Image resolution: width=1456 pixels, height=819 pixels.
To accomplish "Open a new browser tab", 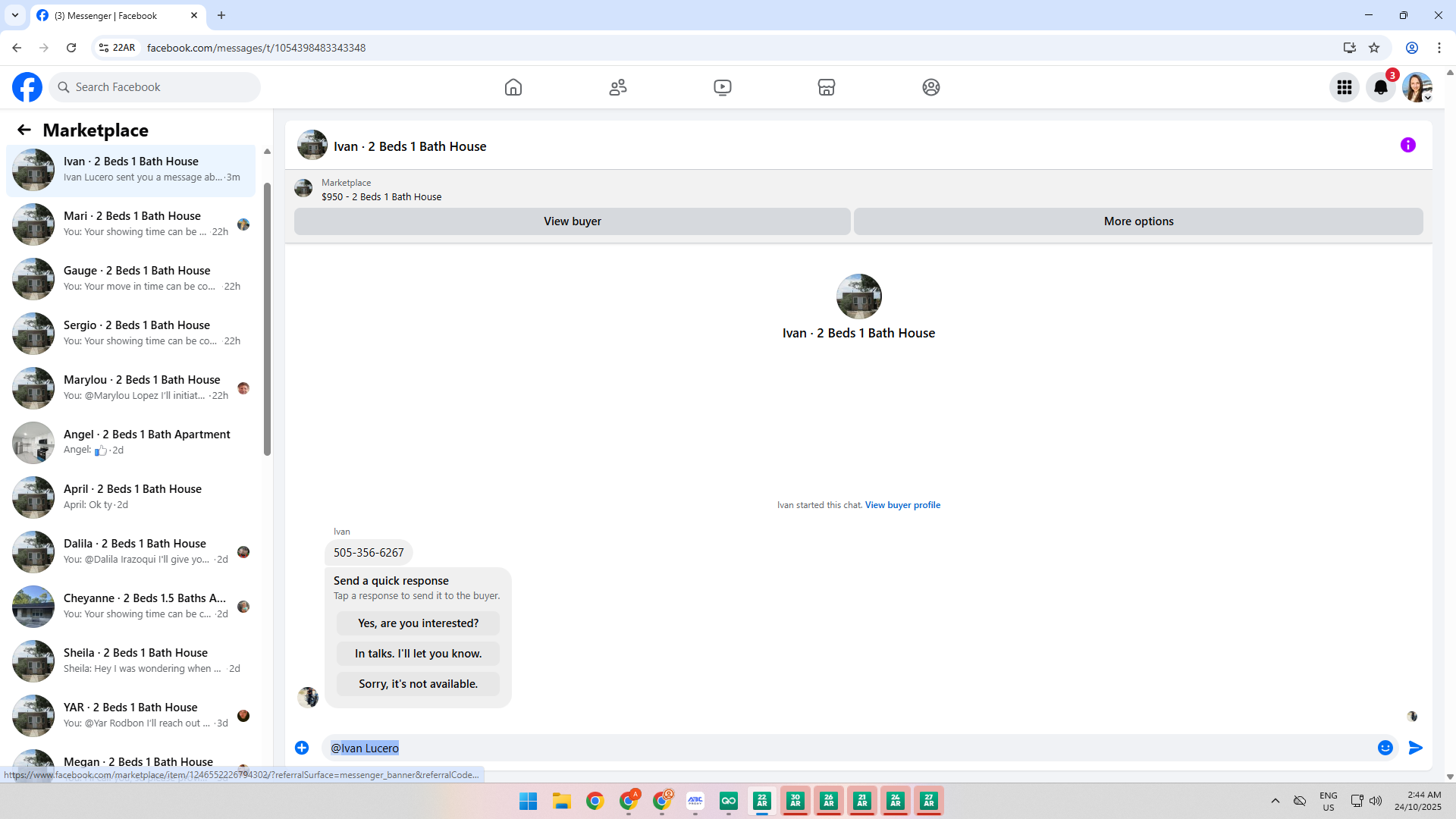I will click(221, 15).
